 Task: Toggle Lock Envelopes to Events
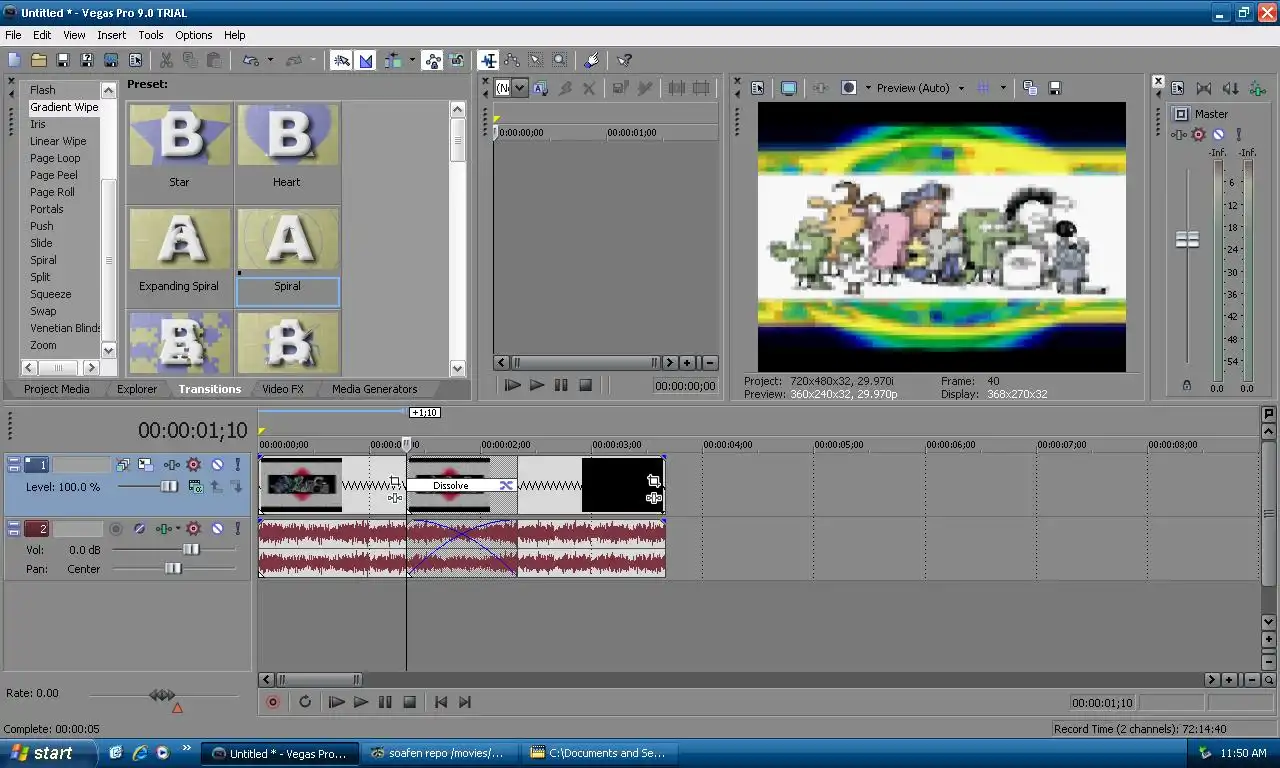(x=432, y=61)
